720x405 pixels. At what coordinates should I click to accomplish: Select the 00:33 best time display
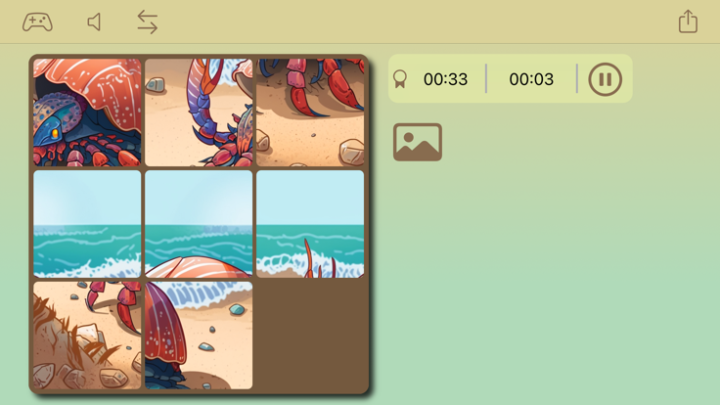pyautogui.click(x=445, y=79)
